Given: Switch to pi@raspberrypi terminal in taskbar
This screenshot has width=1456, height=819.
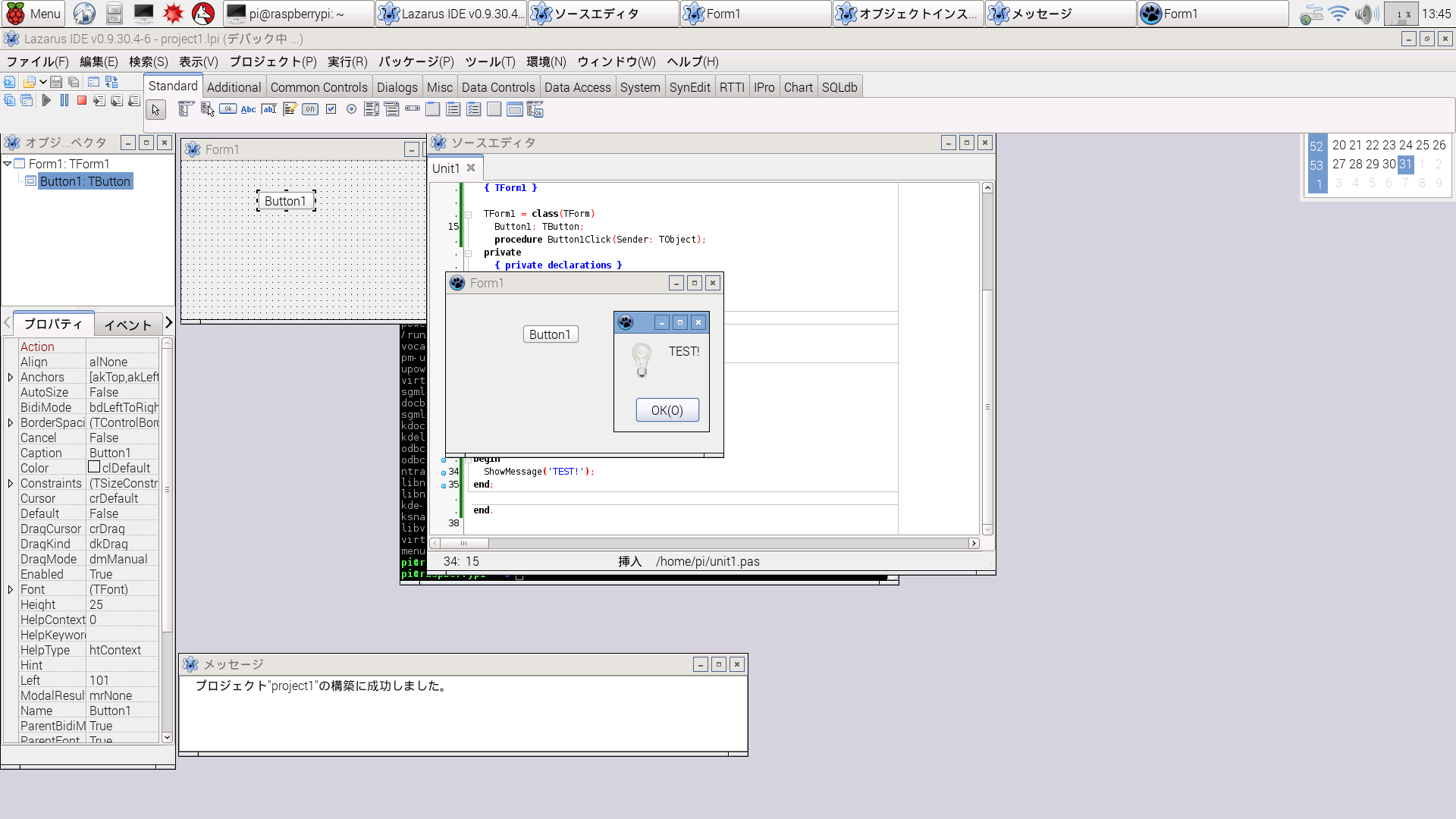Looking at the screenshot, I should (x=299, y=14).
